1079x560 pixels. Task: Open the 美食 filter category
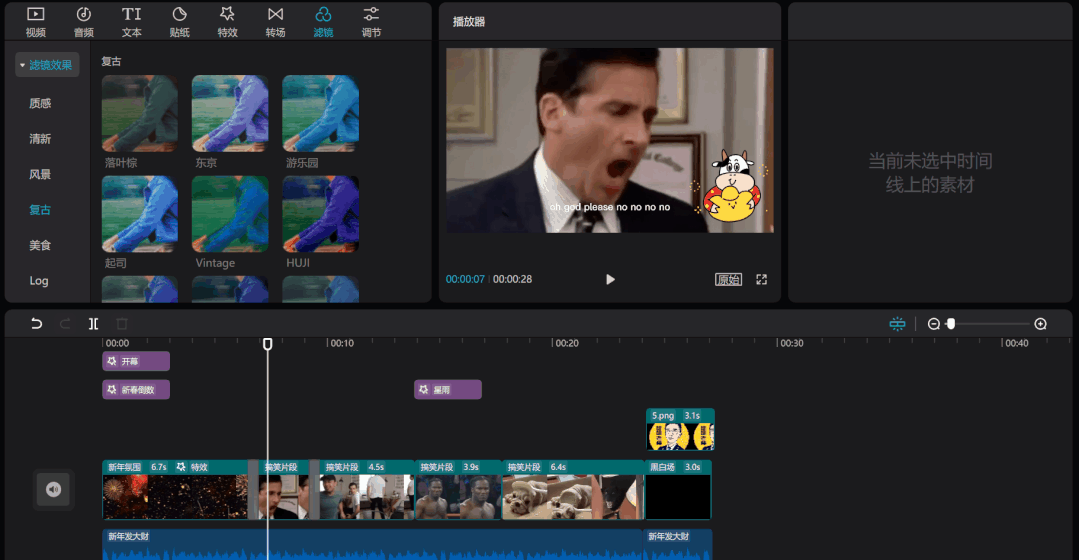[40, 245]
